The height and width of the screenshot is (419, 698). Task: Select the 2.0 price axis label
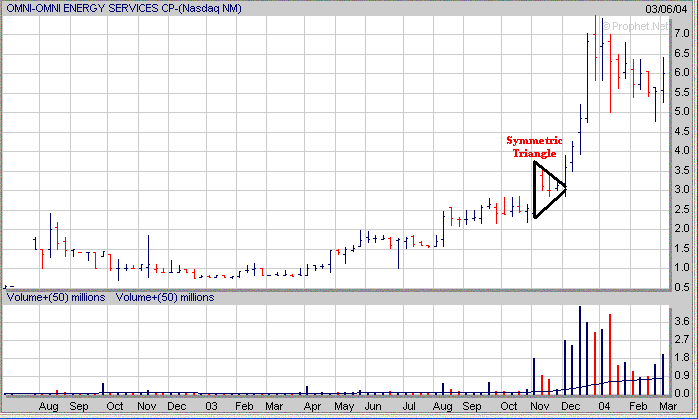pyautogui.click(x=682, y=228)
